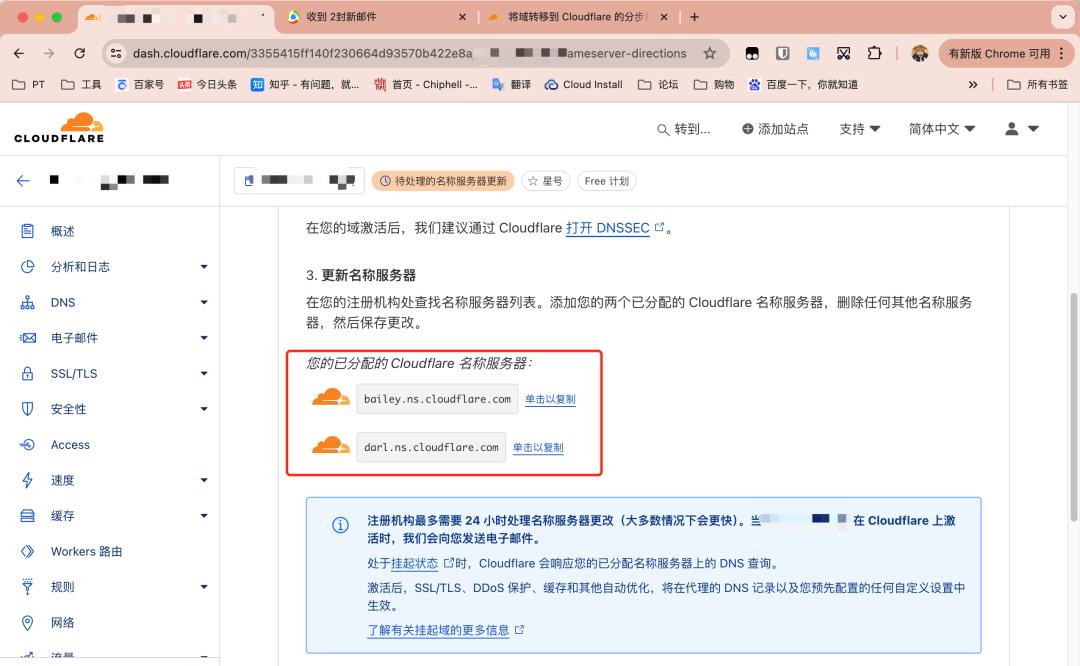Bookmark this page with star icon
The image size is (1080, 666).
point(709,53)
